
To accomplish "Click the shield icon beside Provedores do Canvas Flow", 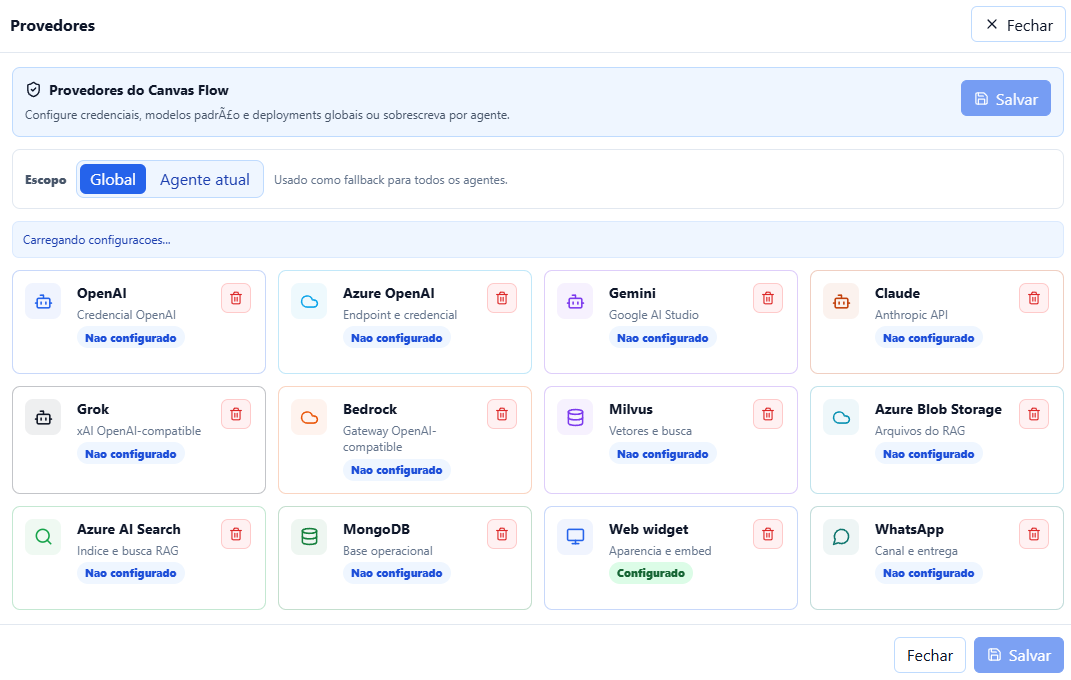I will [33, 90].
